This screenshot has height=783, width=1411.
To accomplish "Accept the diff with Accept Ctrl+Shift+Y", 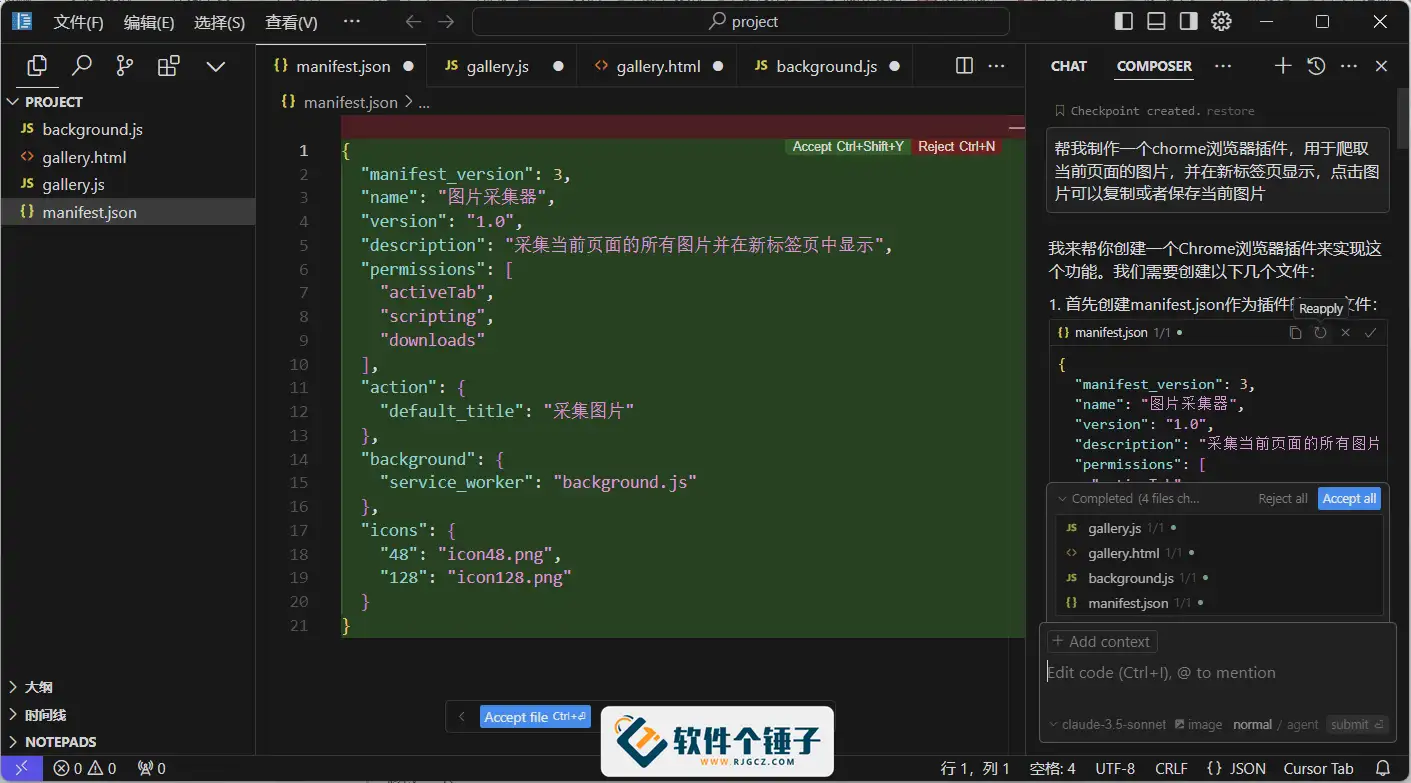I will [x=848, y=147].
